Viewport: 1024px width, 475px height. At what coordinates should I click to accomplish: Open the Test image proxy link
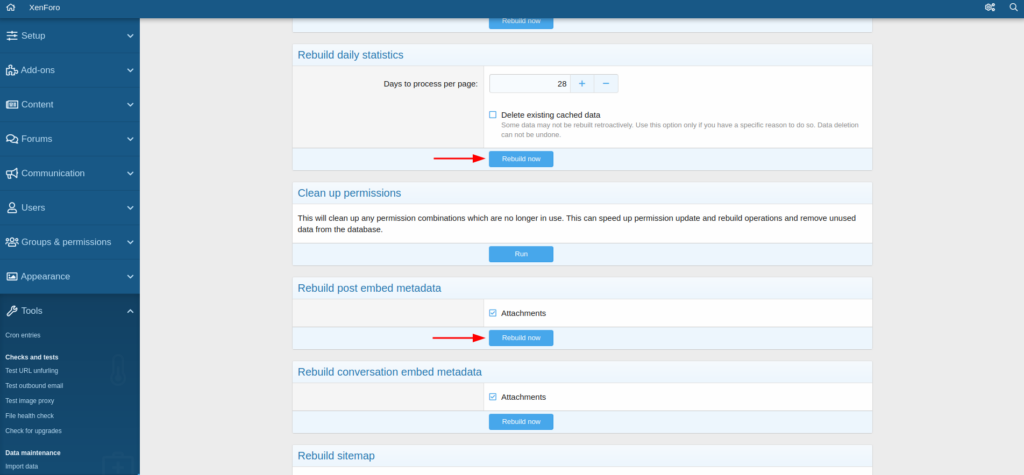tap(29, 401)
